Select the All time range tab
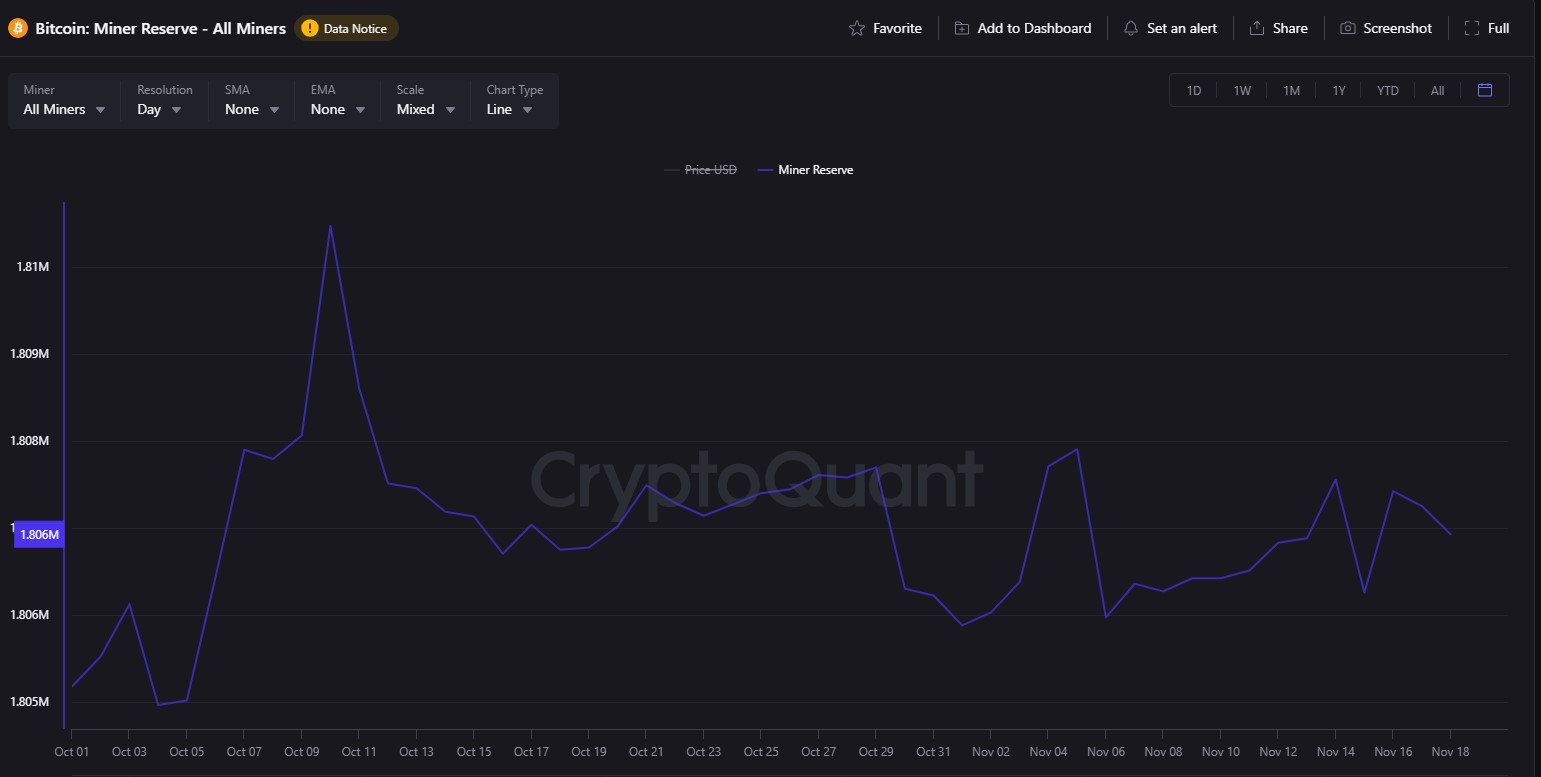The image size is (1541, 777). point(1437,90)
